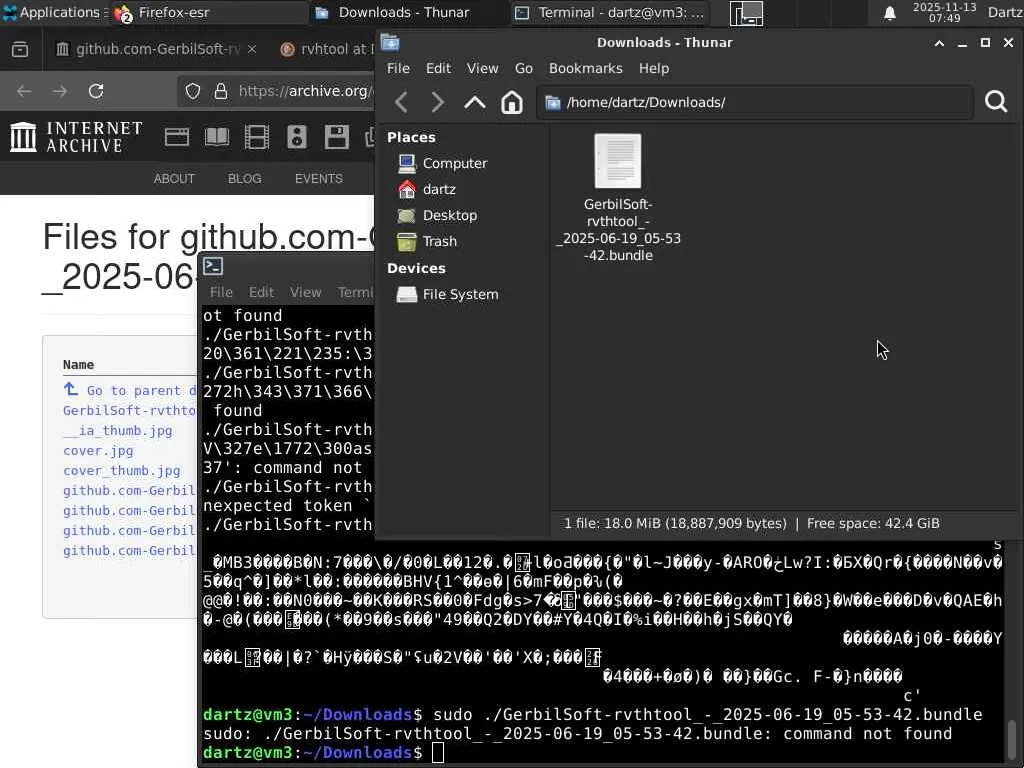Go to home folder in Thunar toolbar
The height and width of the screenshot is (768, 1024).
pos(511,102)
